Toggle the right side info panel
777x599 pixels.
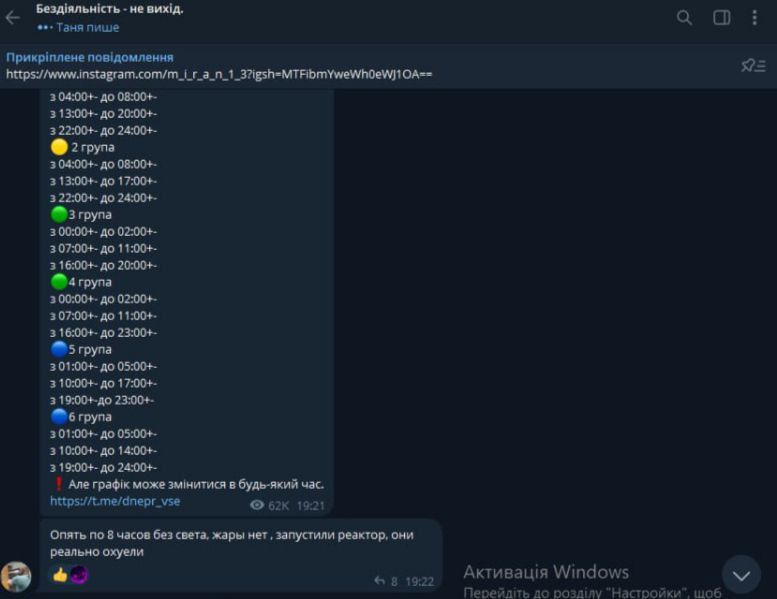(x=721, y=18)
